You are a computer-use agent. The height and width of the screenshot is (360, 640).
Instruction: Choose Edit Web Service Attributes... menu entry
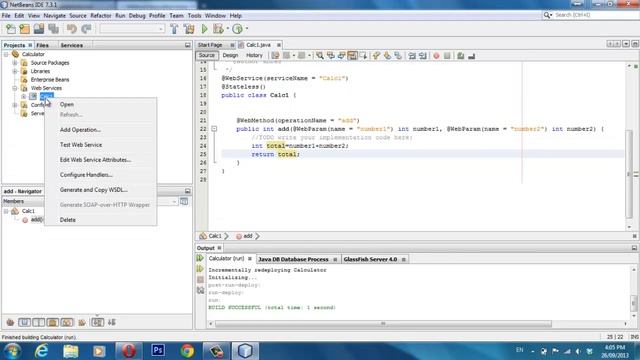[100, 160]
